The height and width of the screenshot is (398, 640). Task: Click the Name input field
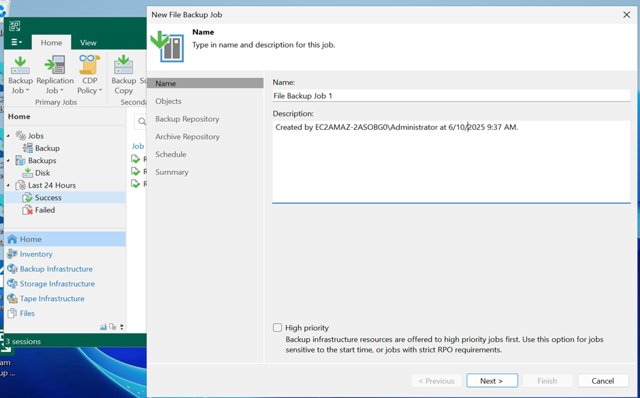coord(451,96)
